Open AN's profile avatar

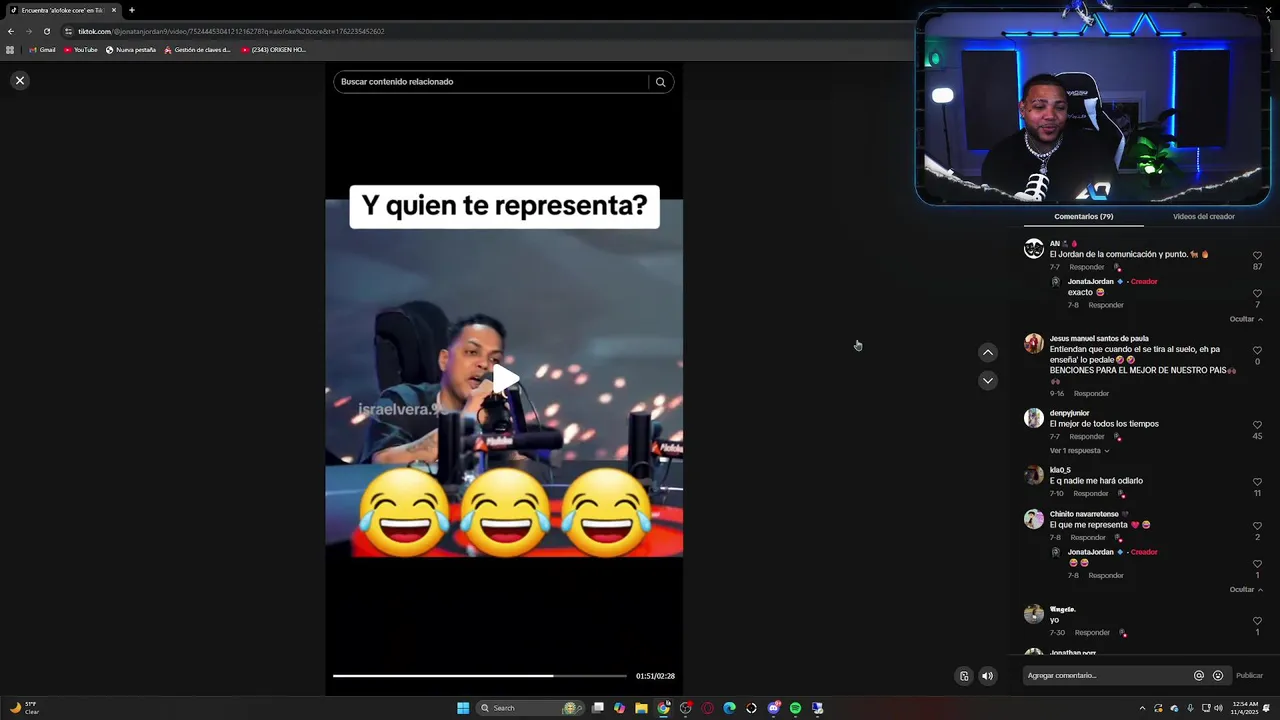click(x=1034, y=249)
